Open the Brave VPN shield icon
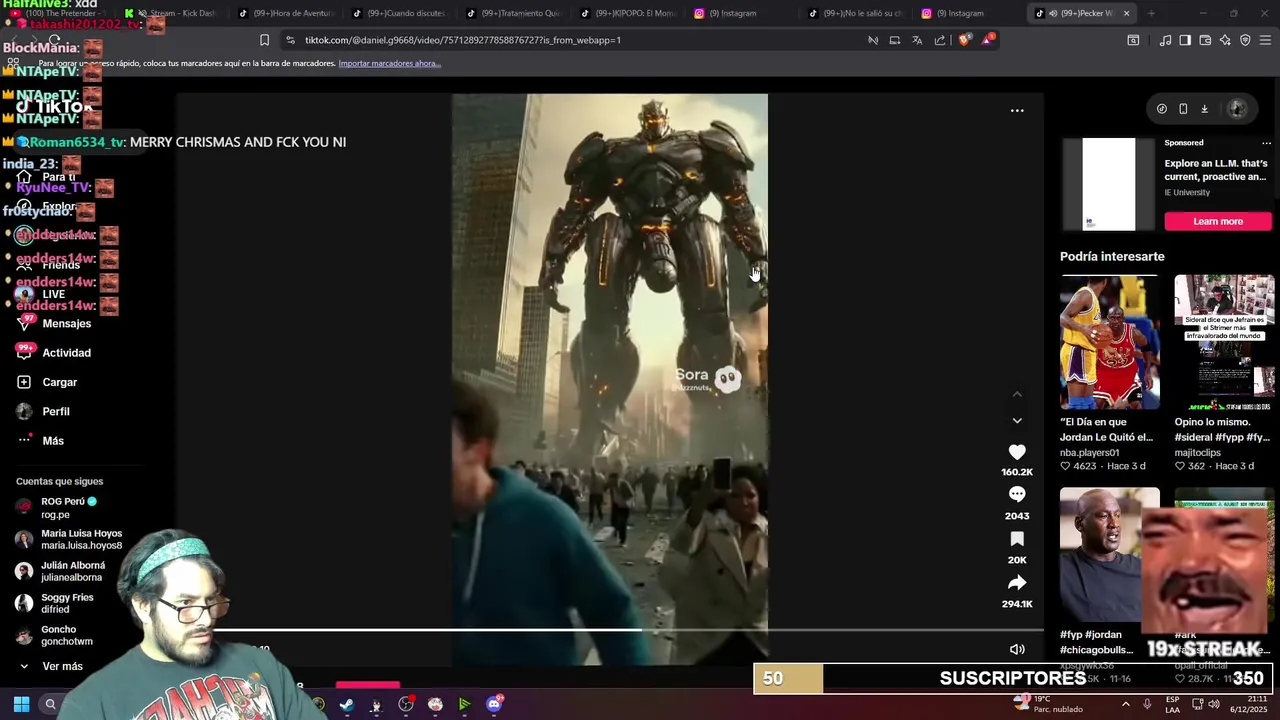1280x720 pixels. point(1245,40)
